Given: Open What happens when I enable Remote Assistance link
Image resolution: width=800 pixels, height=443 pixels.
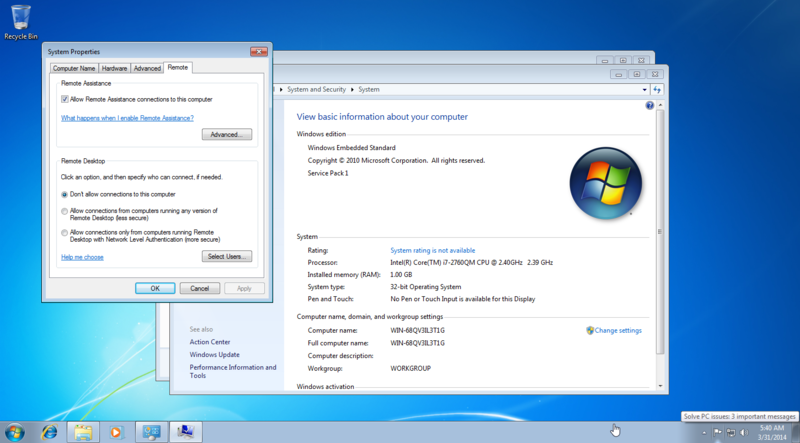Looking at the screenshot, I should pos(128,118).
